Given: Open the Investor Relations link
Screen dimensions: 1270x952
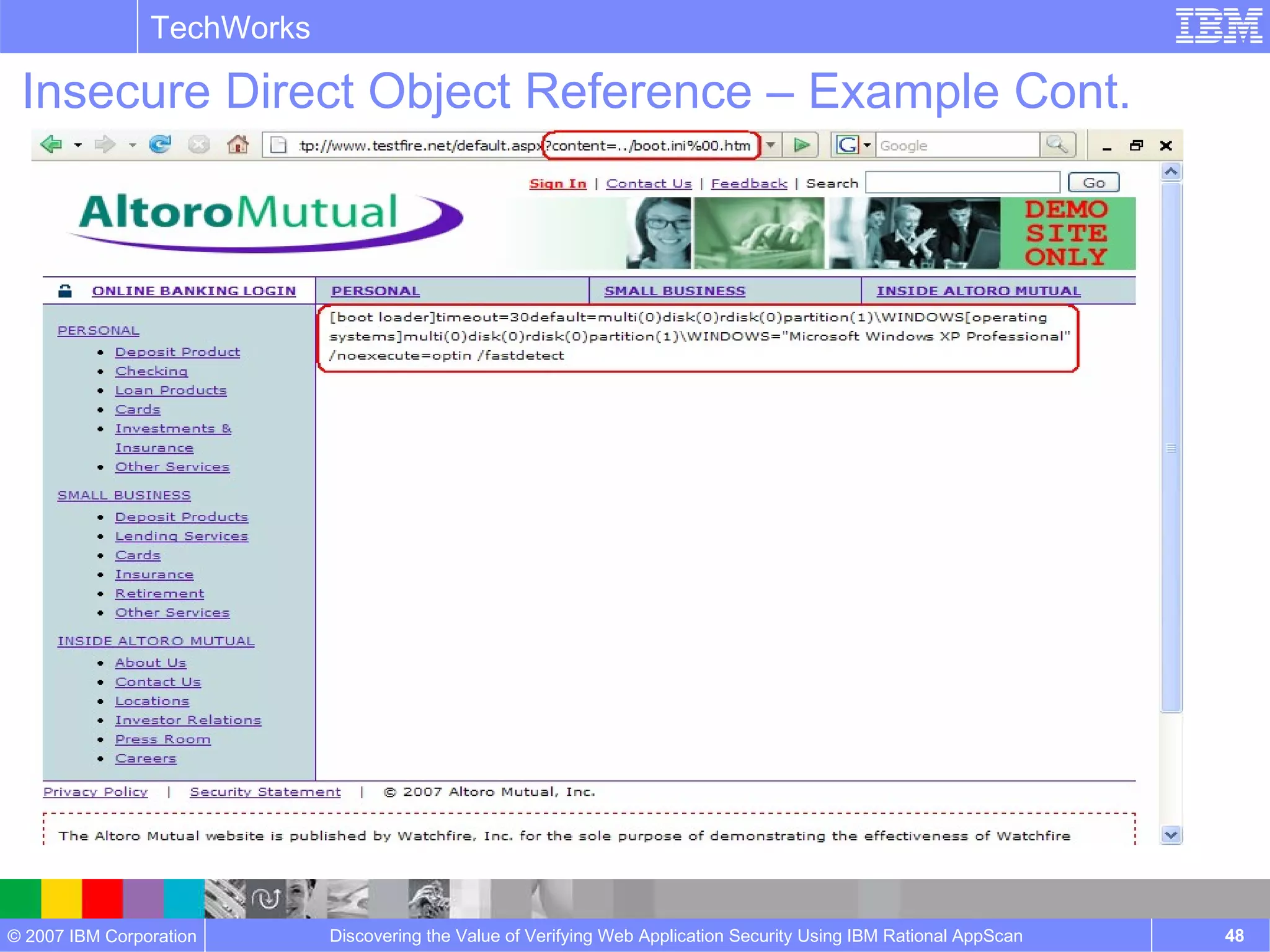Looking at the screenshot, I should click(x=188, y=720).
